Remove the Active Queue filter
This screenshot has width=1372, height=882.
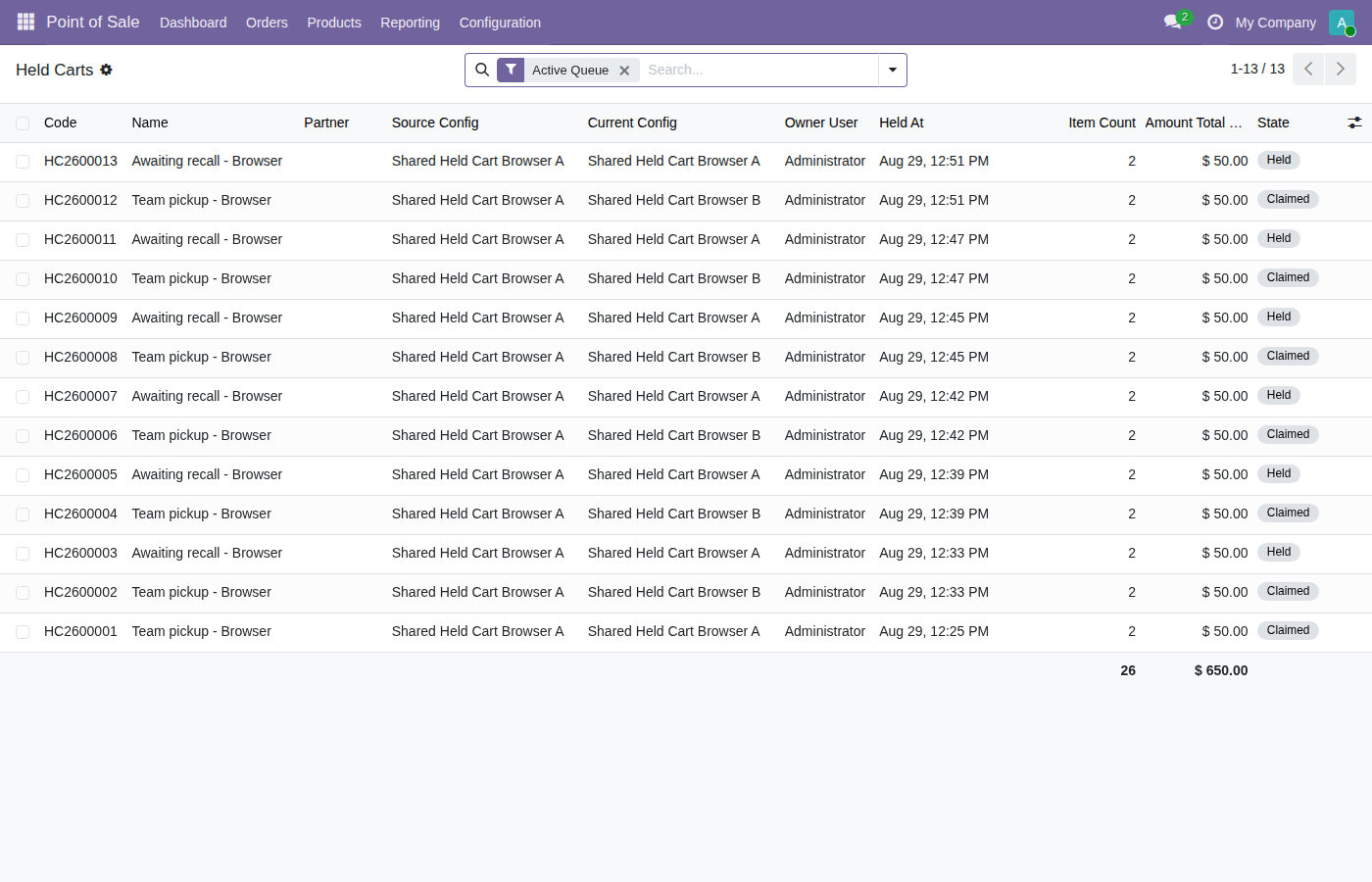tap(624, 71)
